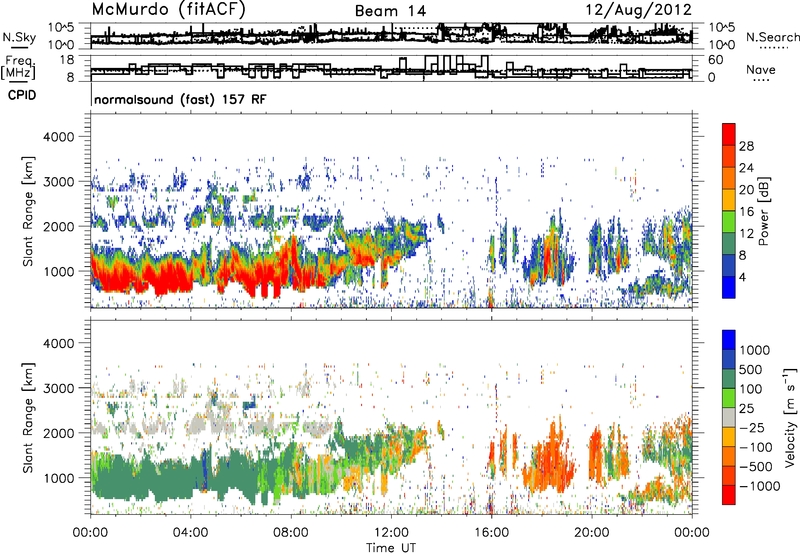
Task: Pick the blue swatch above 1000 on the velocity colorbar
Action: [x=729, y=340]
